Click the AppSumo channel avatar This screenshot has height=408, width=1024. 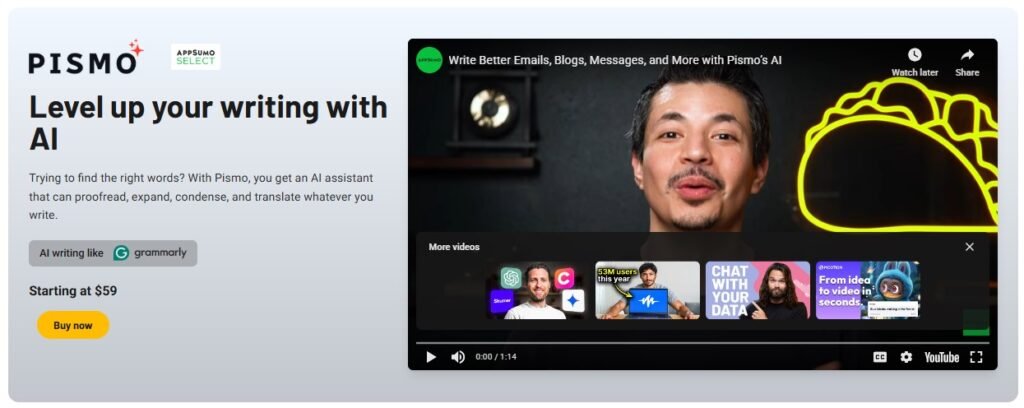(x=429, y=60)
